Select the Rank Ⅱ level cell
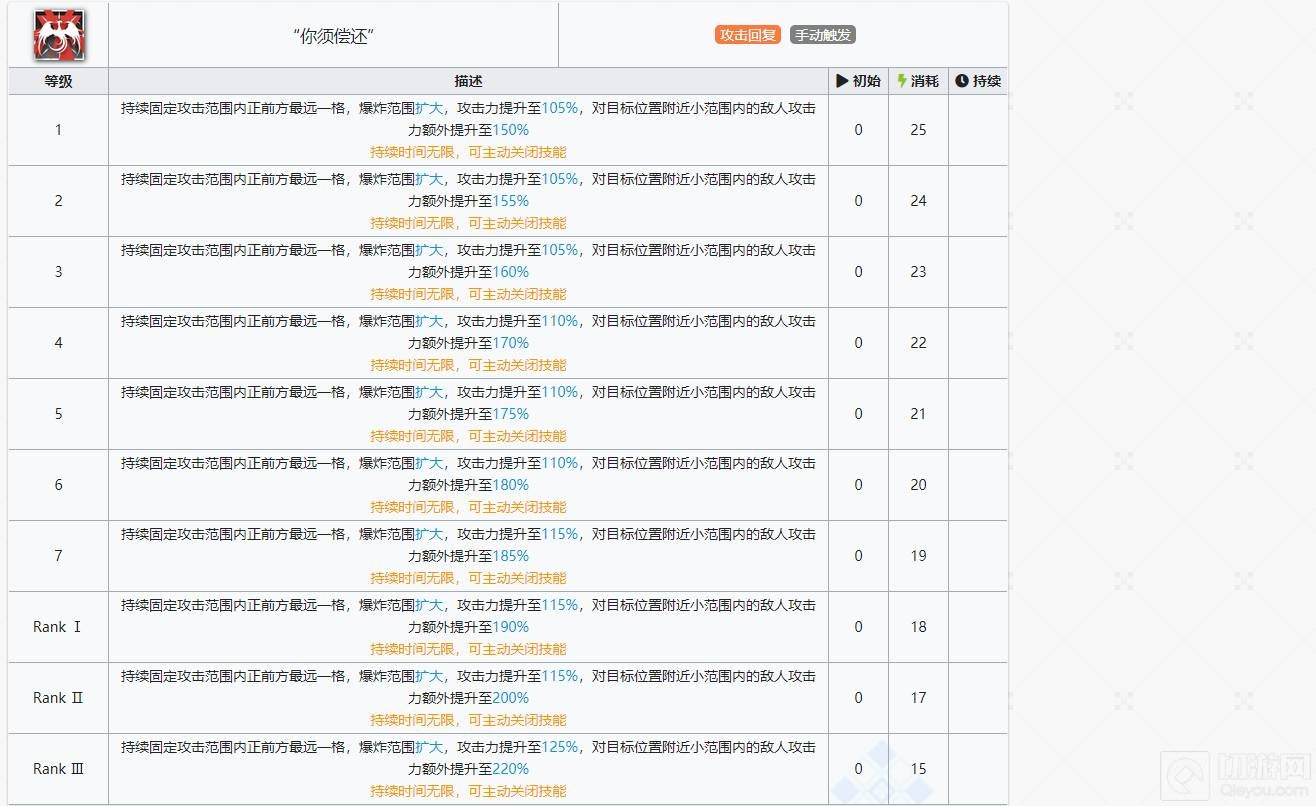The width and height of the screenshot is (1316, 806). tap(58, 698)
